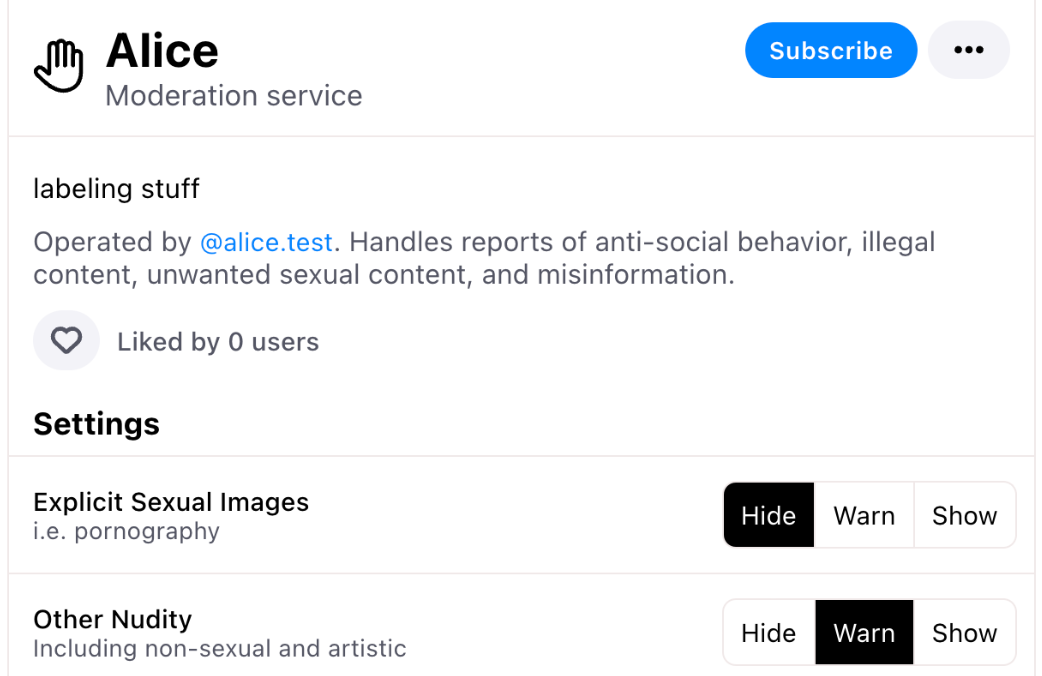The width and height of the screenshot is (1042, 676).
Task: Set Explicit Sexual Images to Warn
Action: [x=864, y=516]
